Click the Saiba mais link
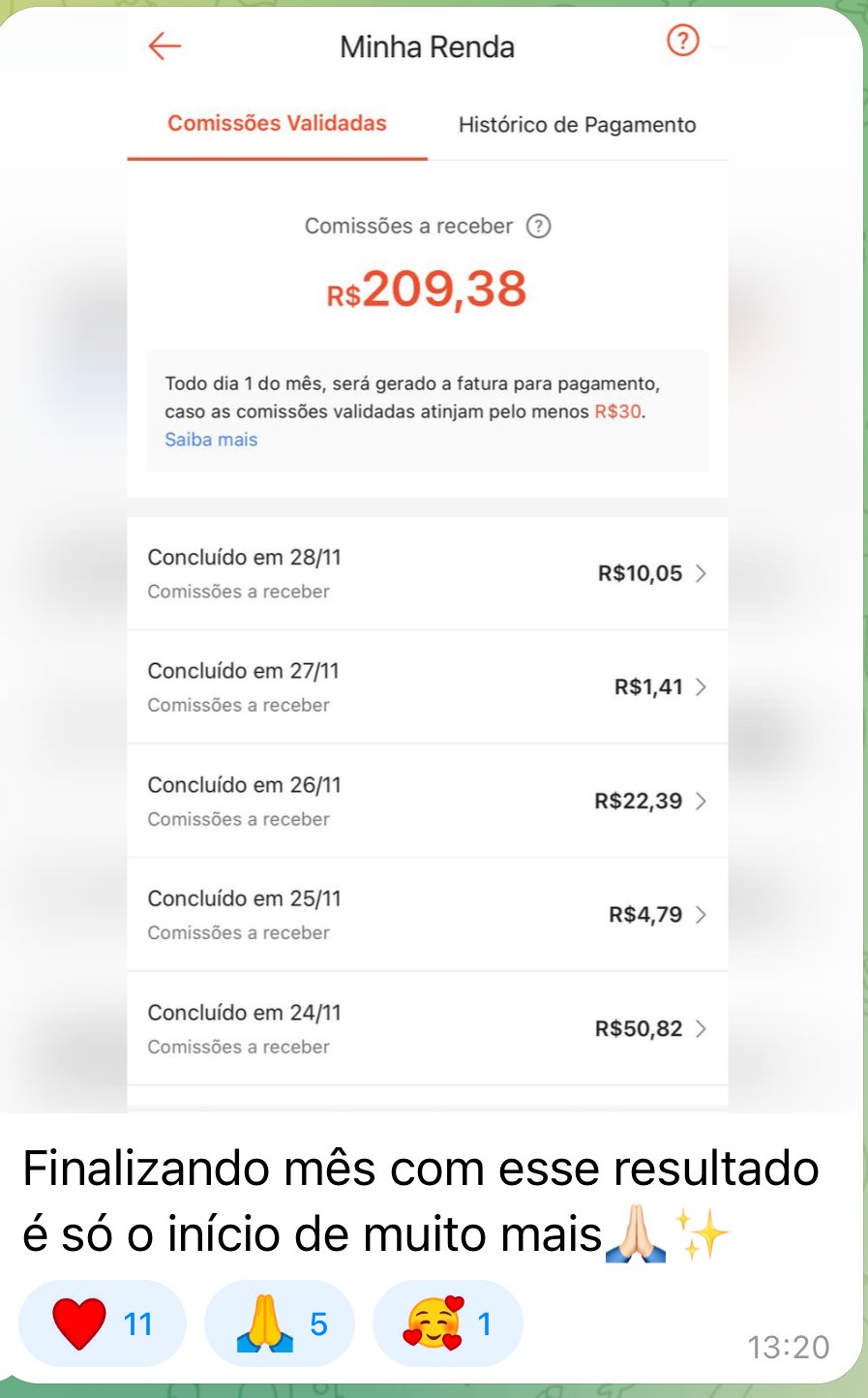This screenshot has width=868, height=1398. [211, 440]
